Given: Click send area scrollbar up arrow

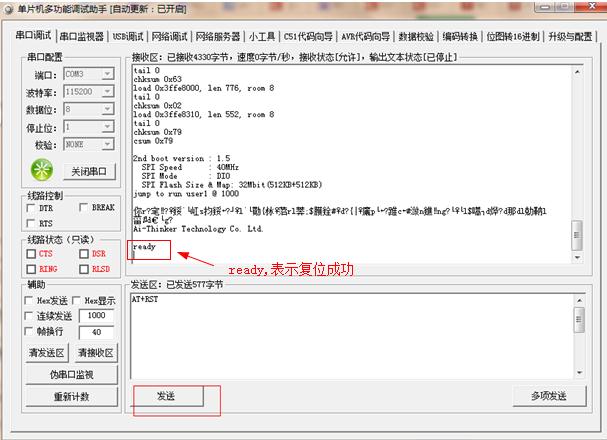Looking at the screenshot, I should pyautogui.click(x=579, y=300).
